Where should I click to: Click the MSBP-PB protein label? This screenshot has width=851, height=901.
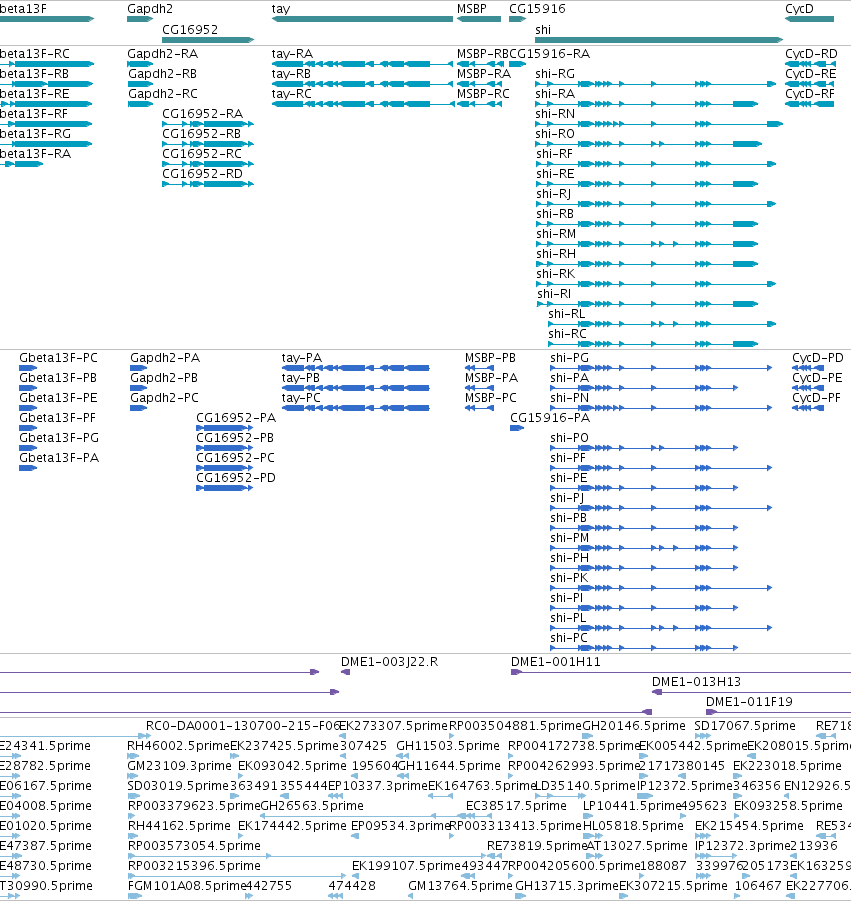coord(490,358)
